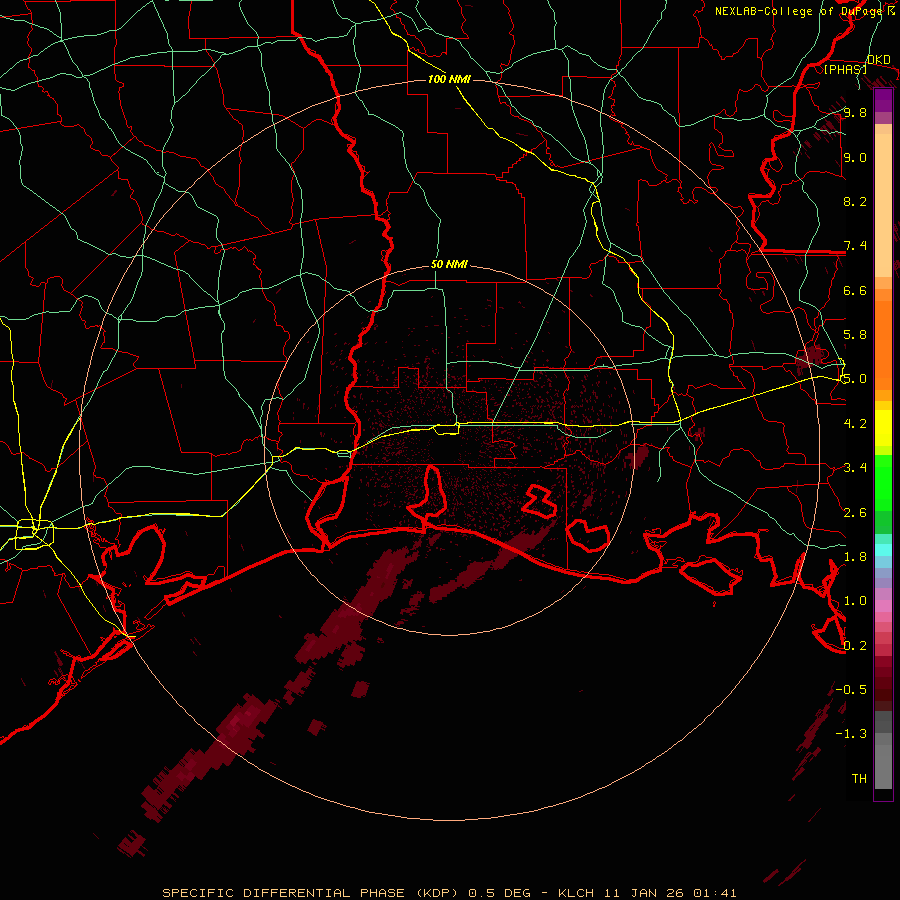Click the 50 NMI range ring label
The image size is (900, 900).
pos(449,265)
